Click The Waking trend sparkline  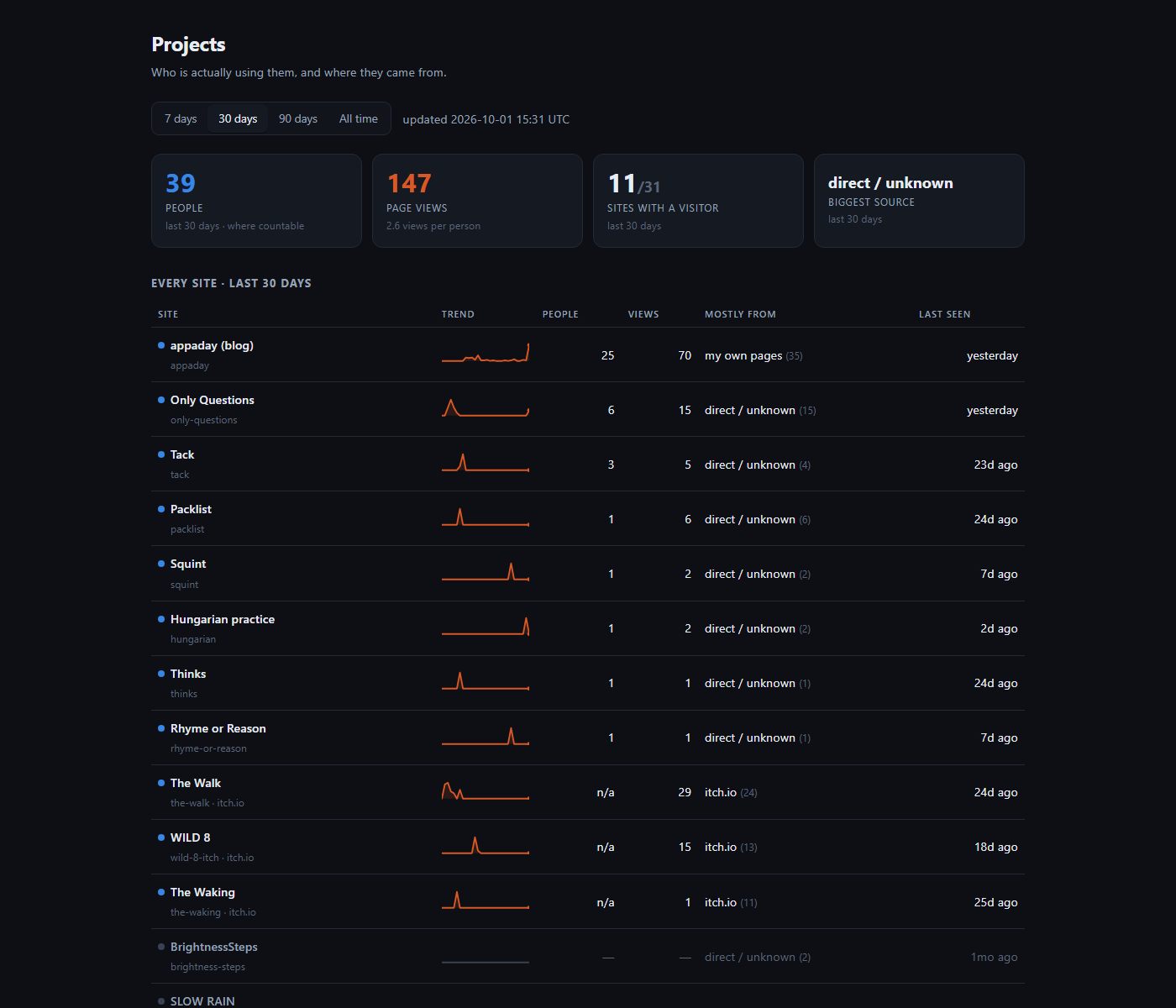click(486, 900)
